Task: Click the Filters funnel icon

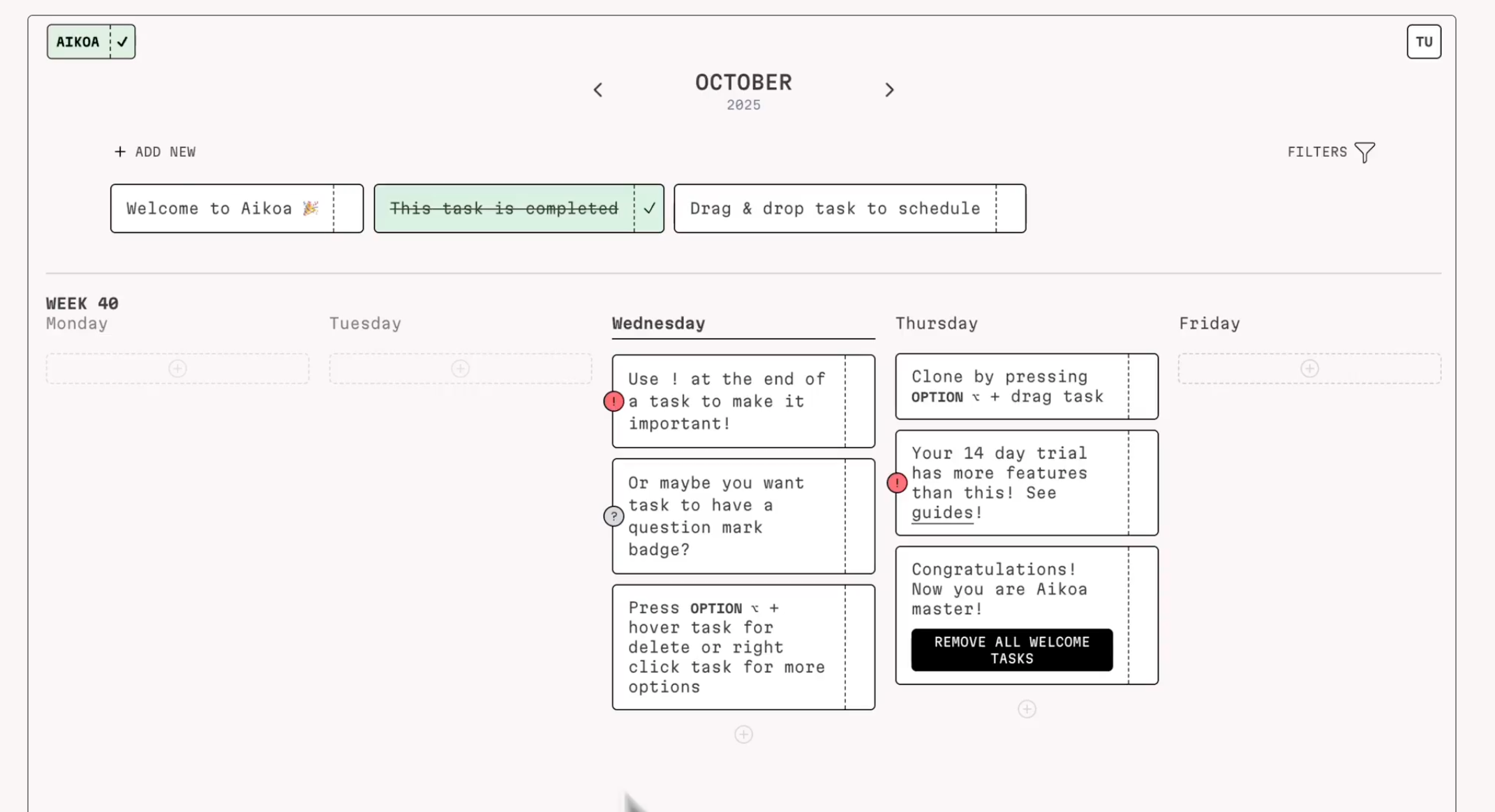Action: click(x=1364, y=152)
